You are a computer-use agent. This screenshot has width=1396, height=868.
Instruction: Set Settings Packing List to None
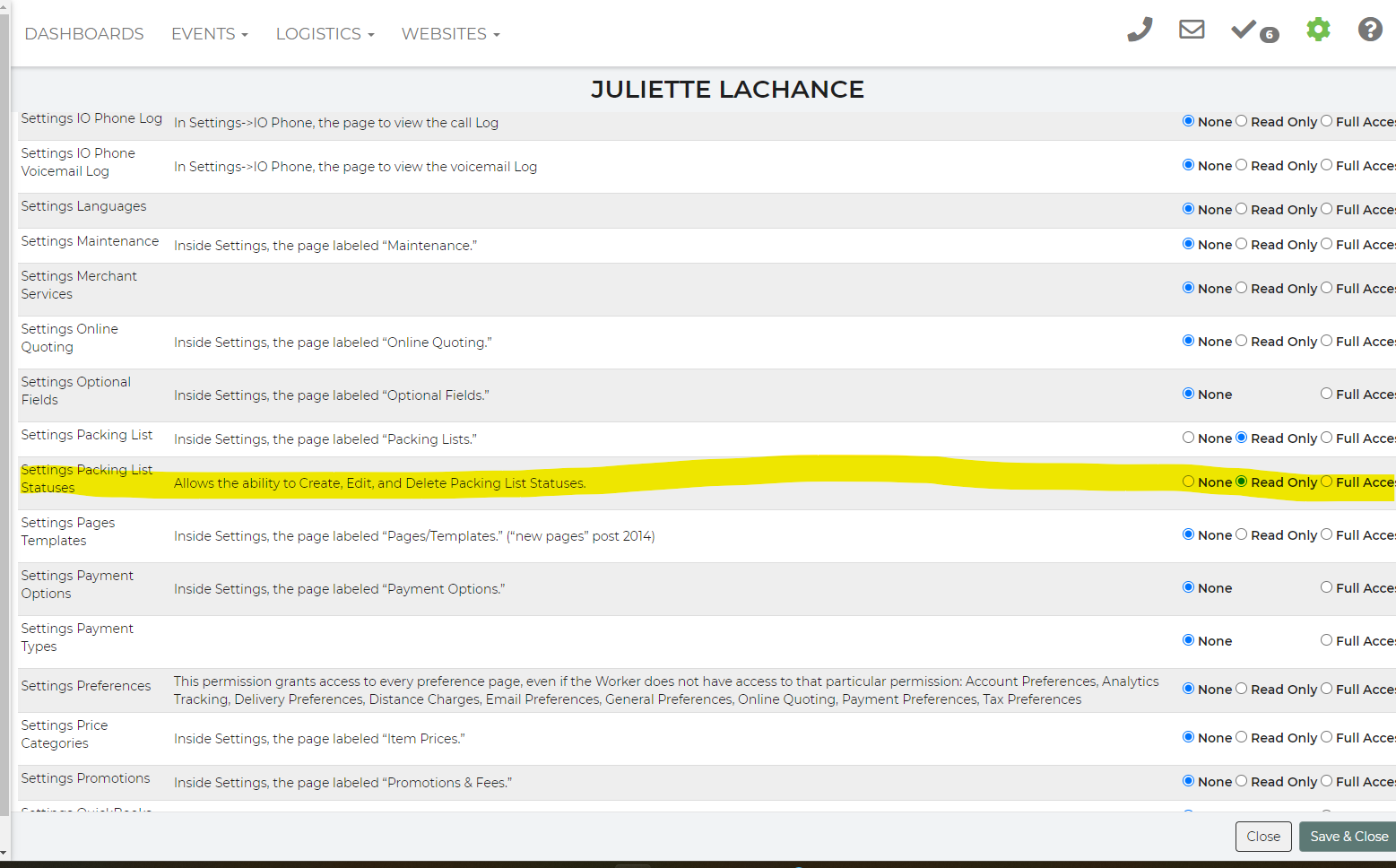pos(1188,438)
